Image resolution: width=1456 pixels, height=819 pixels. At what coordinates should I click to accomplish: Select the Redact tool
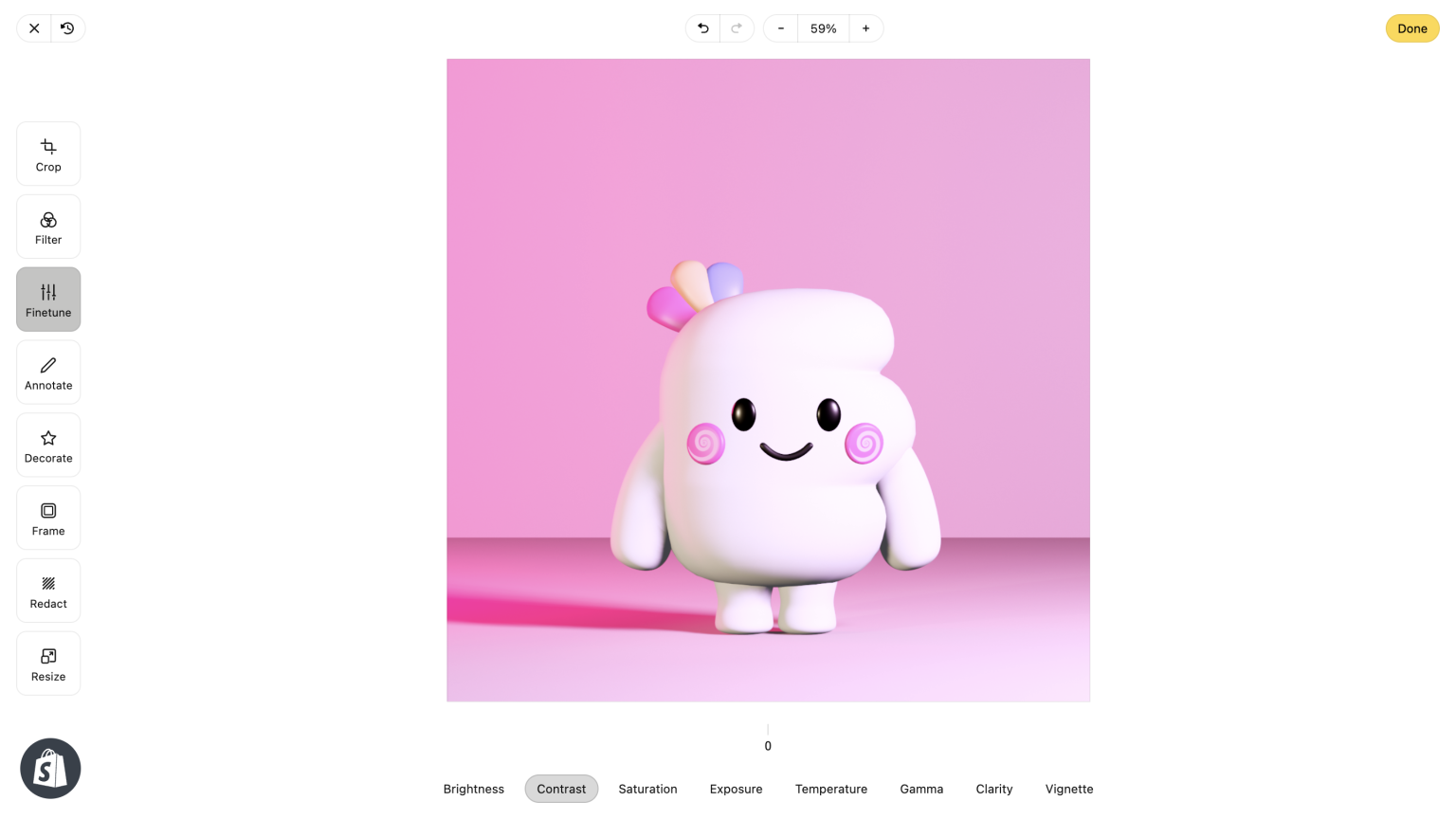47,590
